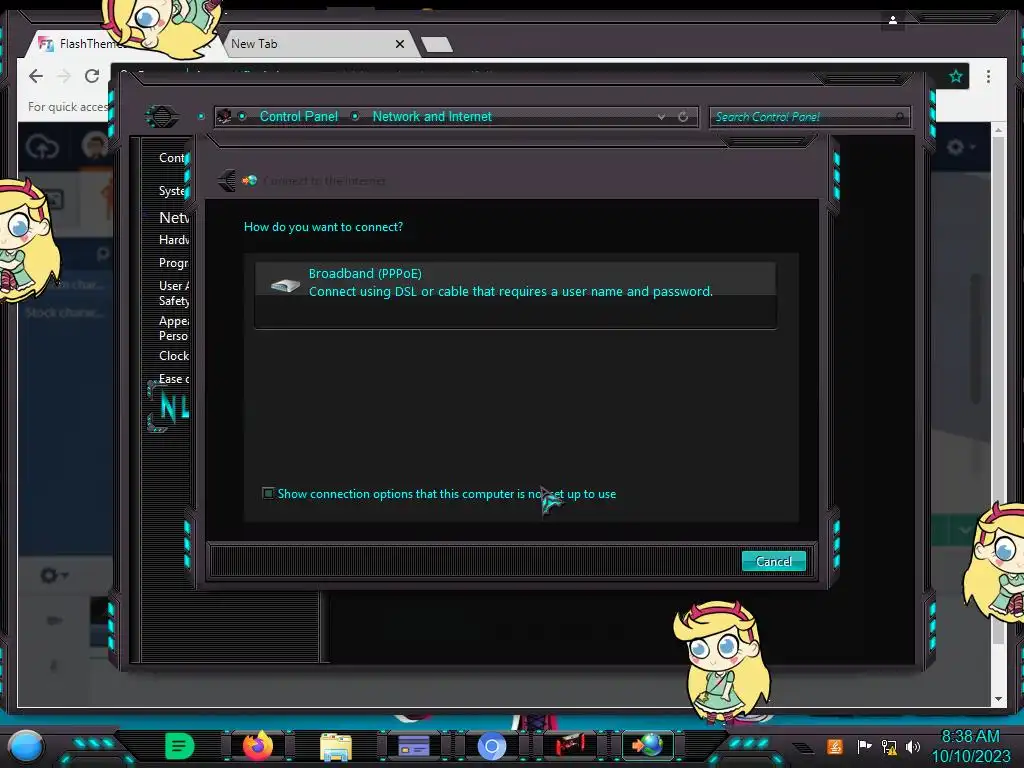The height and width of the screenshot is (768, 1024).
Task: Go back using the wizard back arrow
Action: click(x=227, y=180)
